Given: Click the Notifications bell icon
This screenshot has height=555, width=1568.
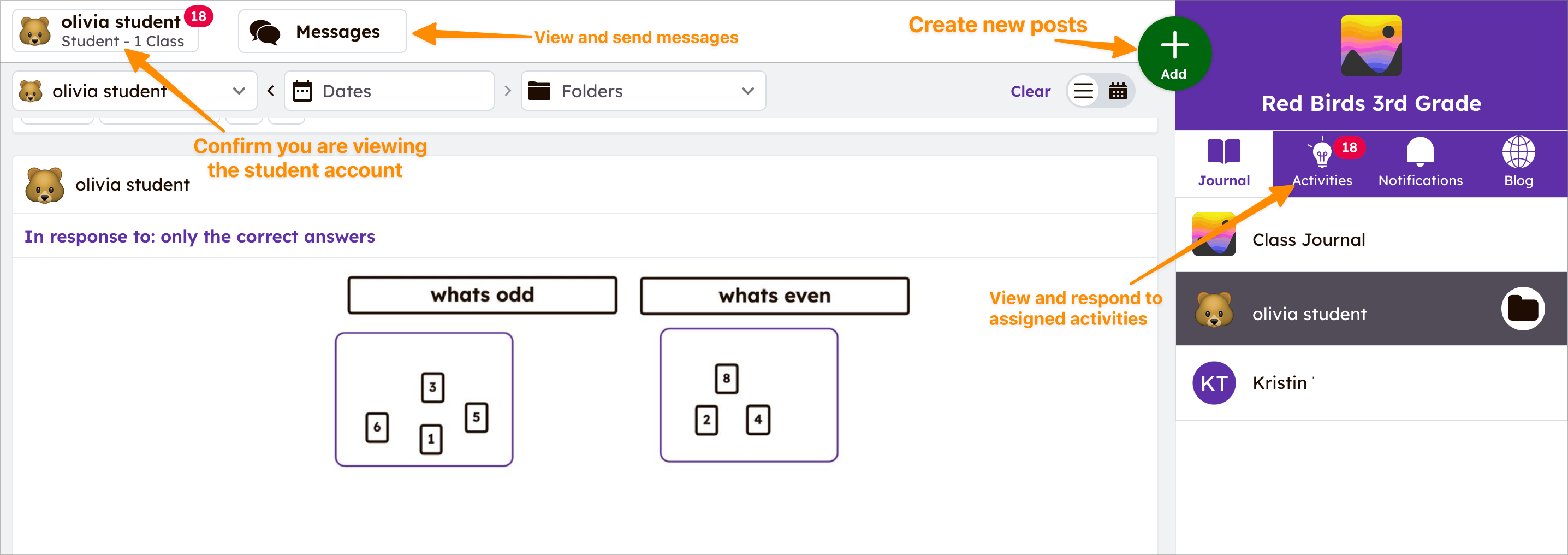Looking at the screenshot, I should point(1419,152).
